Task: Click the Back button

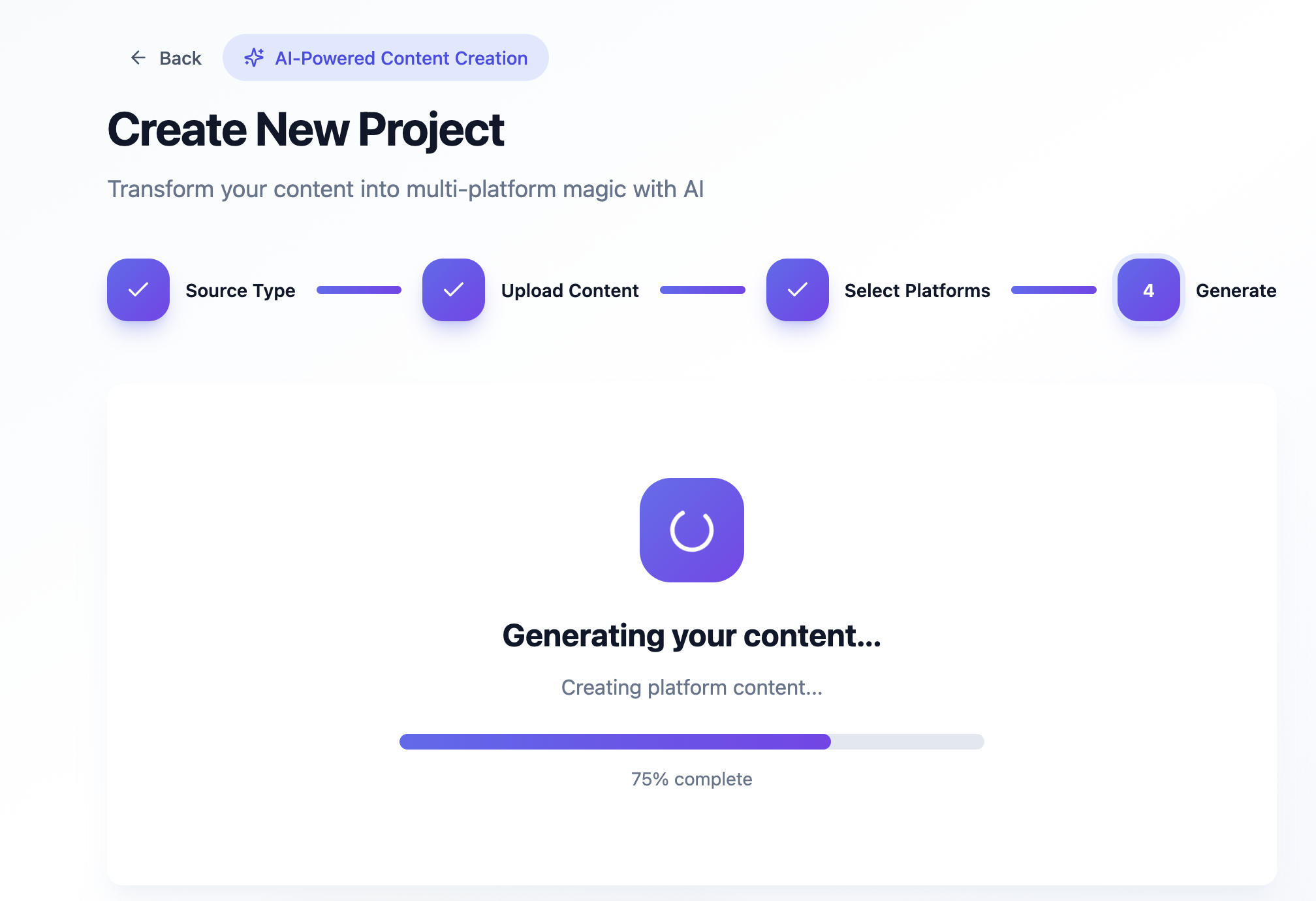Action: 166,57
